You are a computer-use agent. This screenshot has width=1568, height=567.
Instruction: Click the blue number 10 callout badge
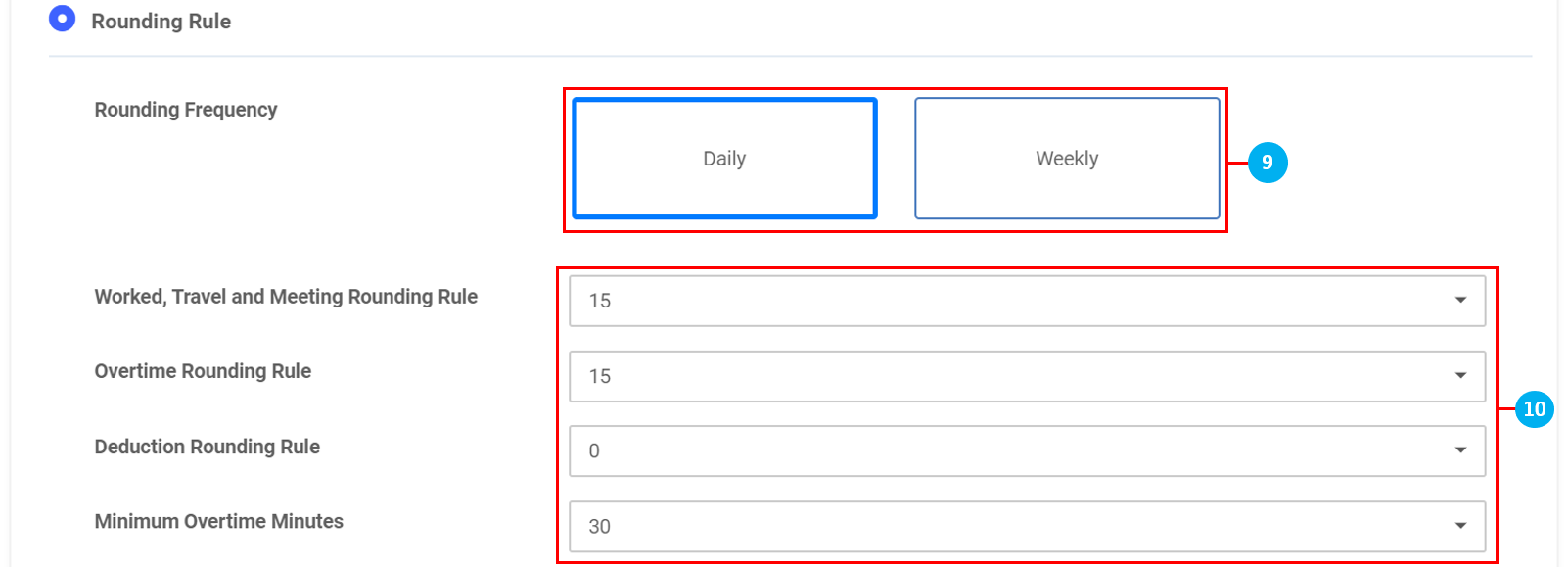pyautogui.click(x=1534, y=409)
